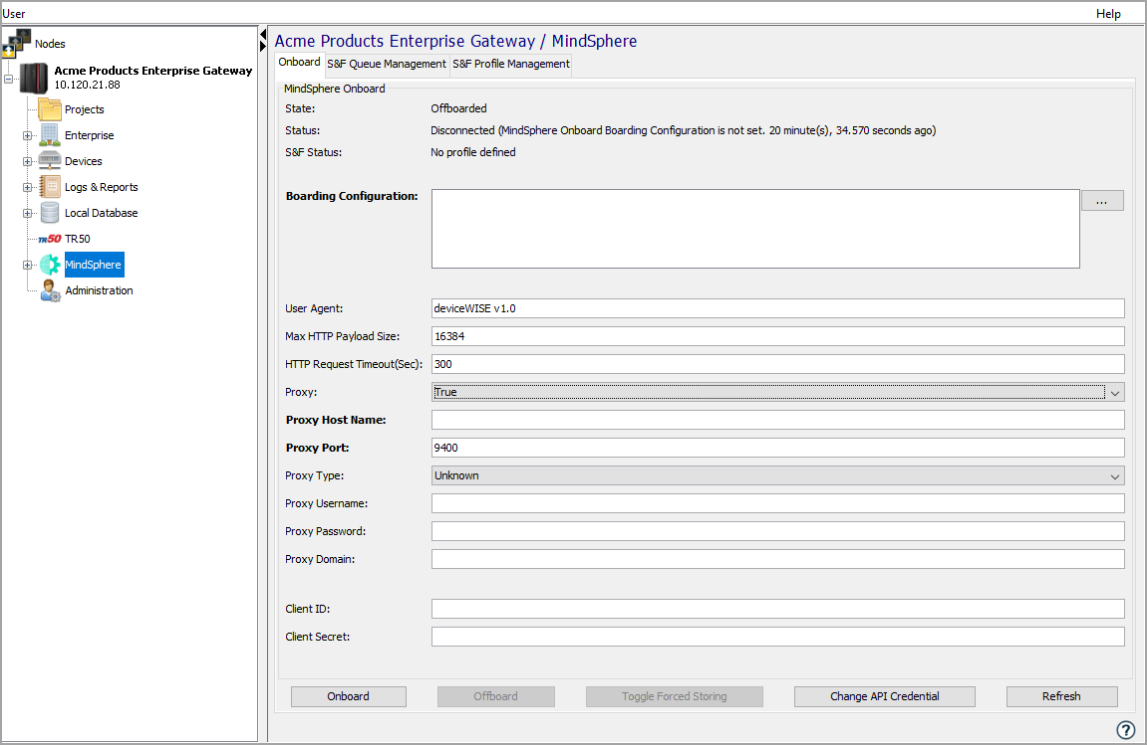Switch to the S&F Queue Management tab
The width and height of the screenshot is (1147, 745).
click(386, 64)
